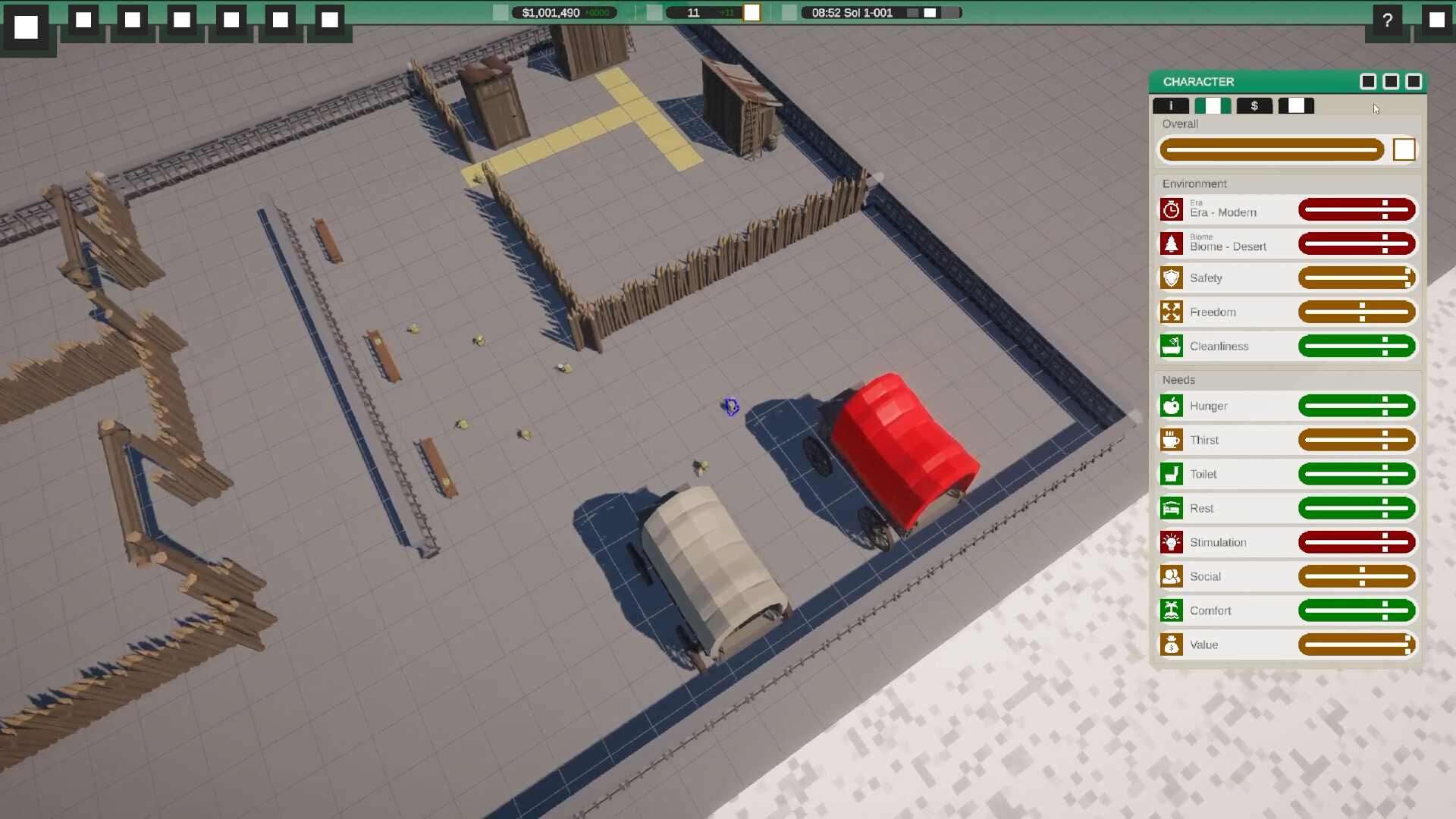Select the Cleanliness bathtub icon
This screenshot has width=1456, height=819.
(x=1172, y=346)
